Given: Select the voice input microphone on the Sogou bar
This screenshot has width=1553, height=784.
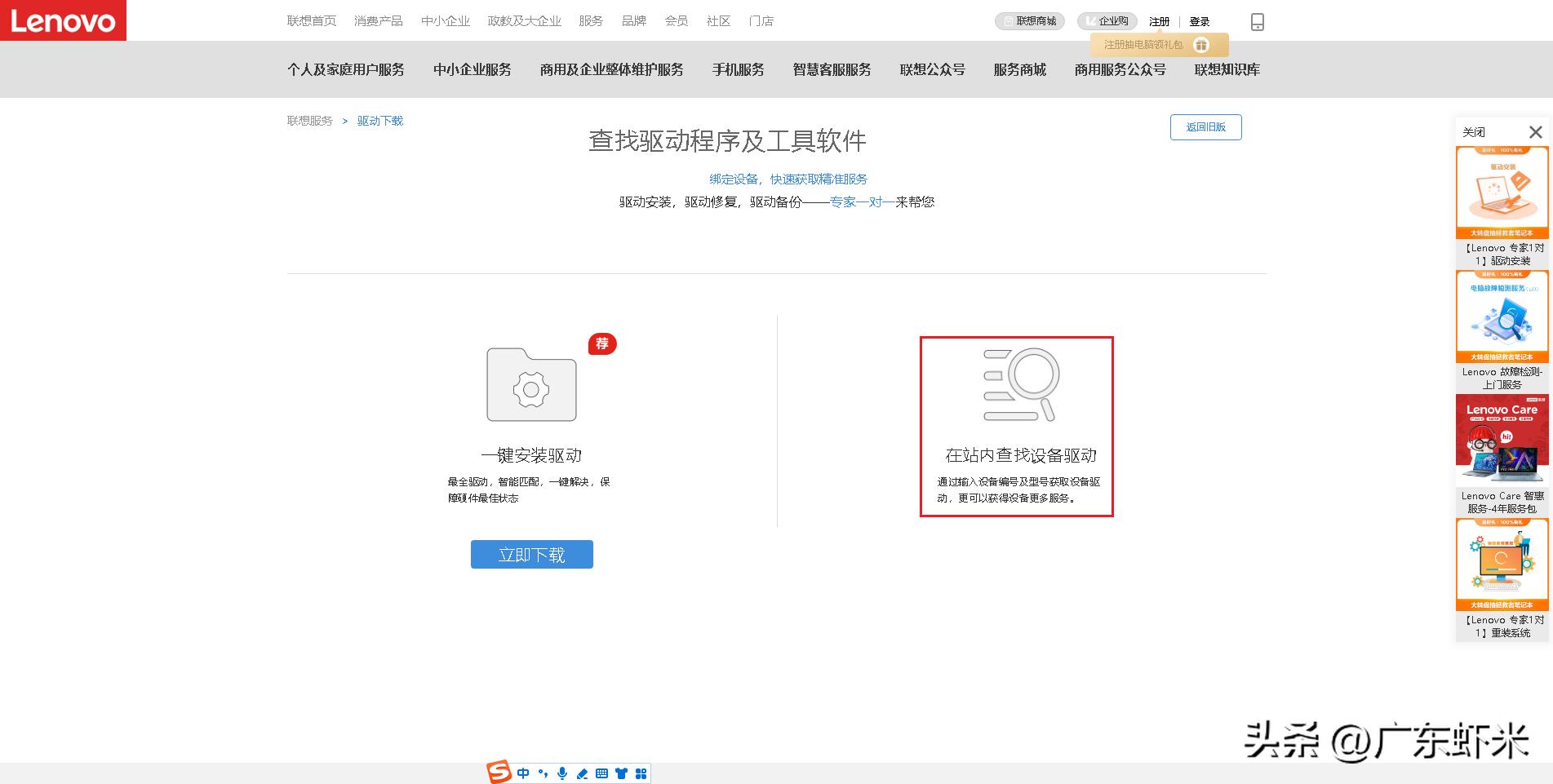Looking at the screenshot, I should point(561,773).
